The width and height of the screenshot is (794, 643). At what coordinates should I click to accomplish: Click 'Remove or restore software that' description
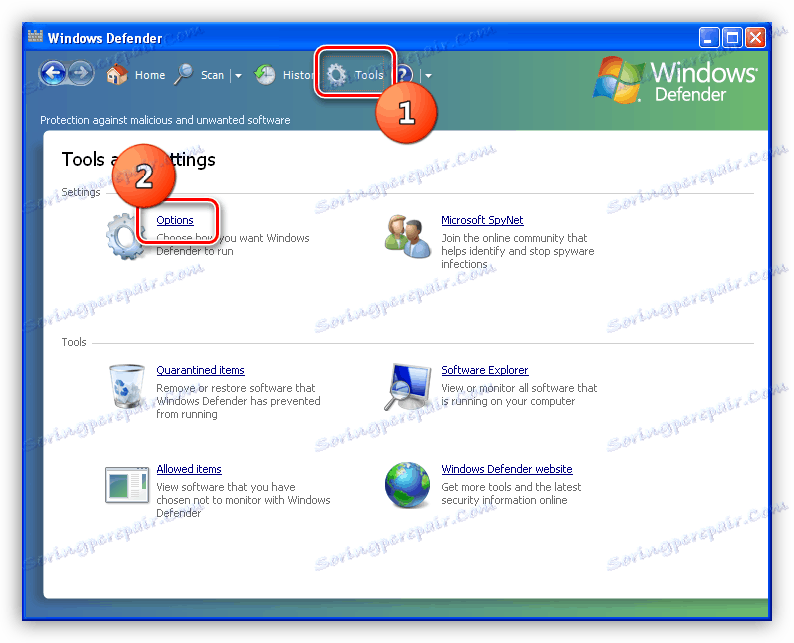click(x=235, y=388)
